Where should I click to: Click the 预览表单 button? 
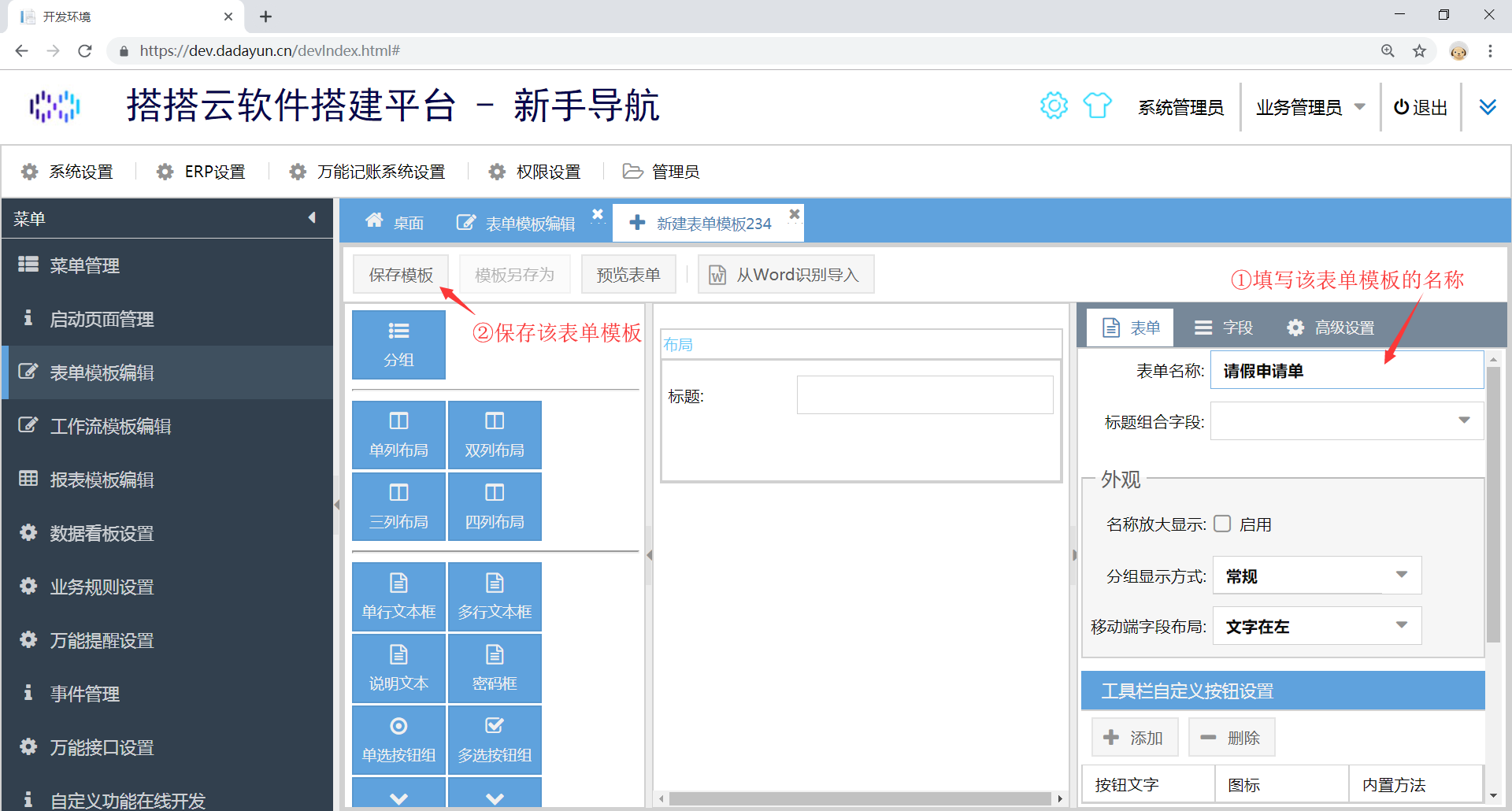(x=628, y=274)
